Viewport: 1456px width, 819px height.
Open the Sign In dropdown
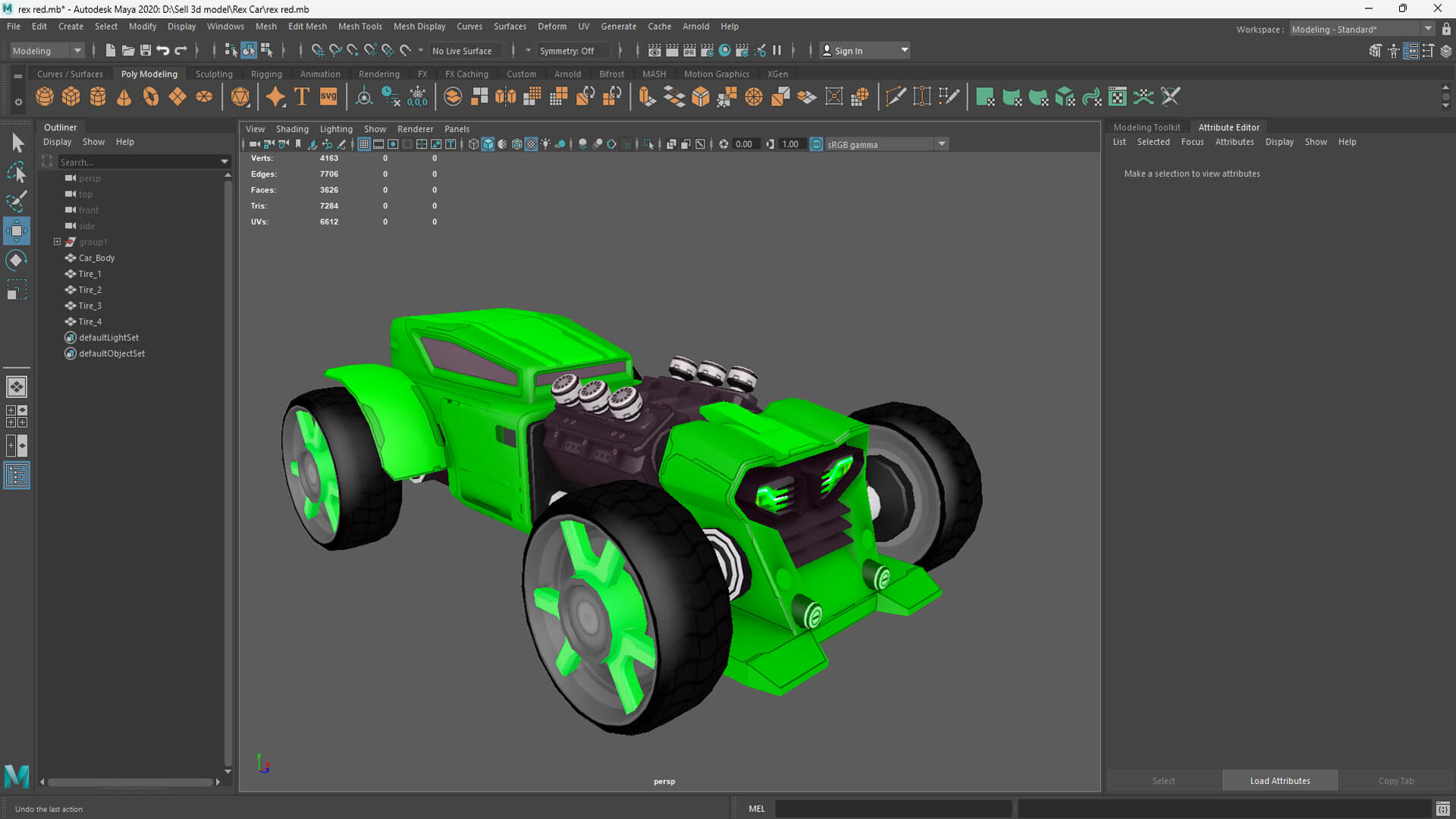click(x=865, y=51)
